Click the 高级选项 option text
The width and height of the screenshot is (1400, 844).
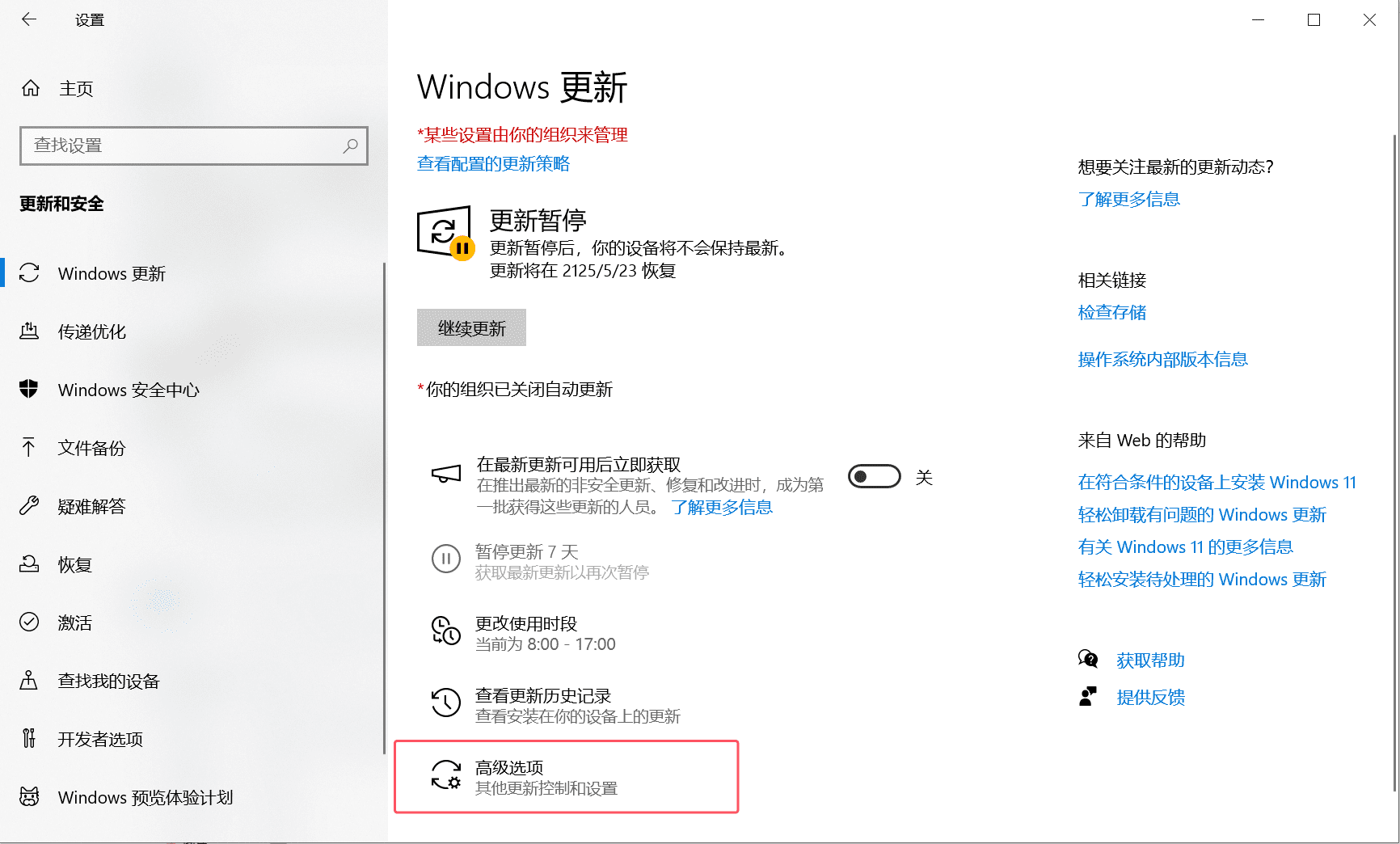508,767
